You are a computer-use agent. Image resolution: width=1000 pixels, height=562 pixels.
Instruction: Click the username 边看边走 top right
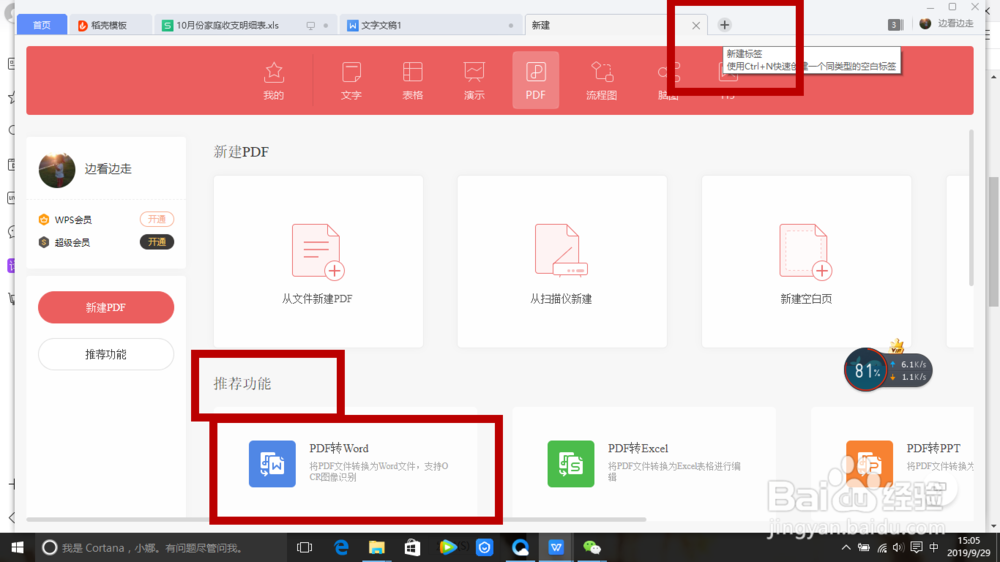click(x=955, y=24)
